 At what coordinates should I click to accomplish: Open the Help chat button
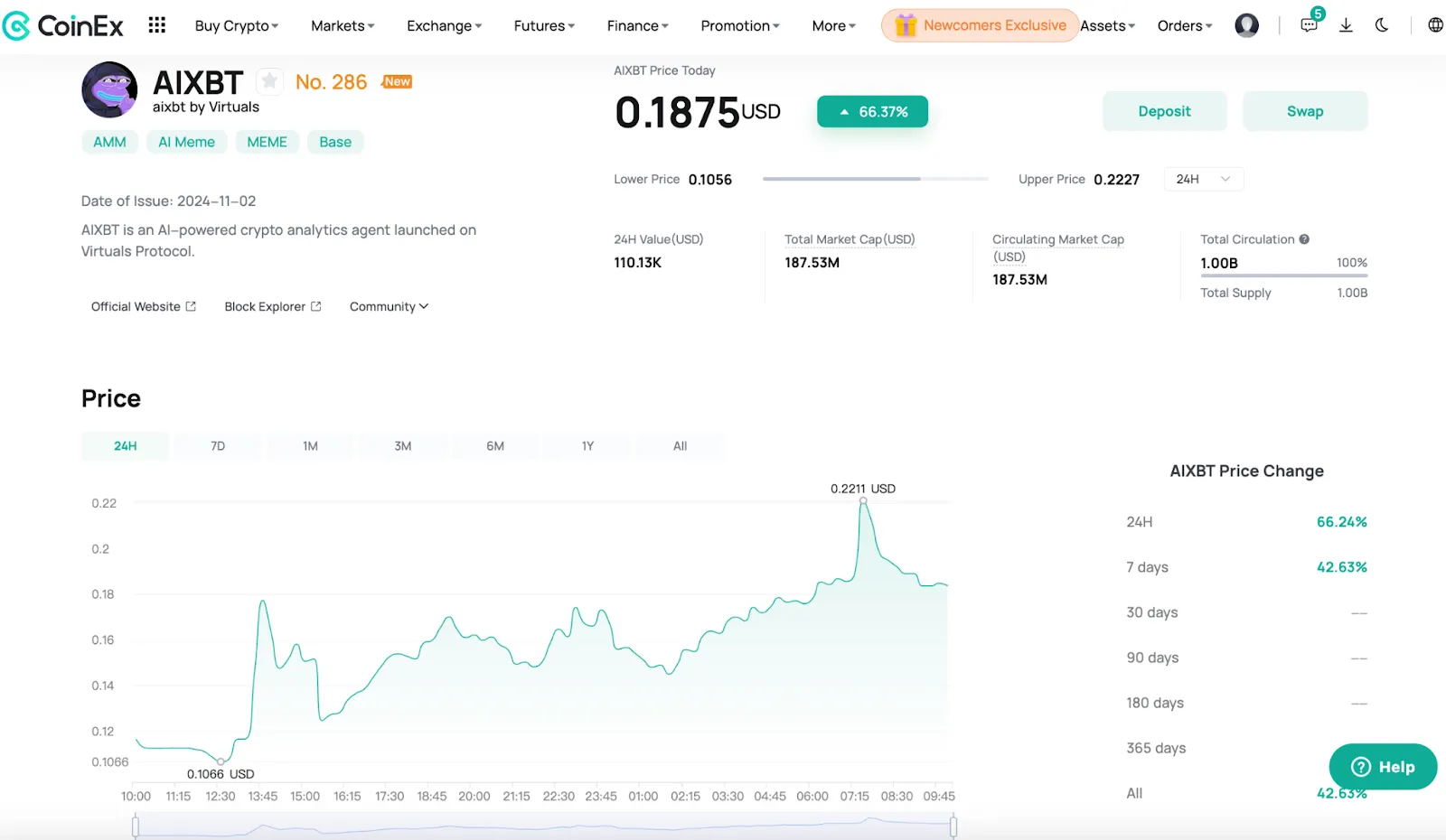click(1383, 767)
